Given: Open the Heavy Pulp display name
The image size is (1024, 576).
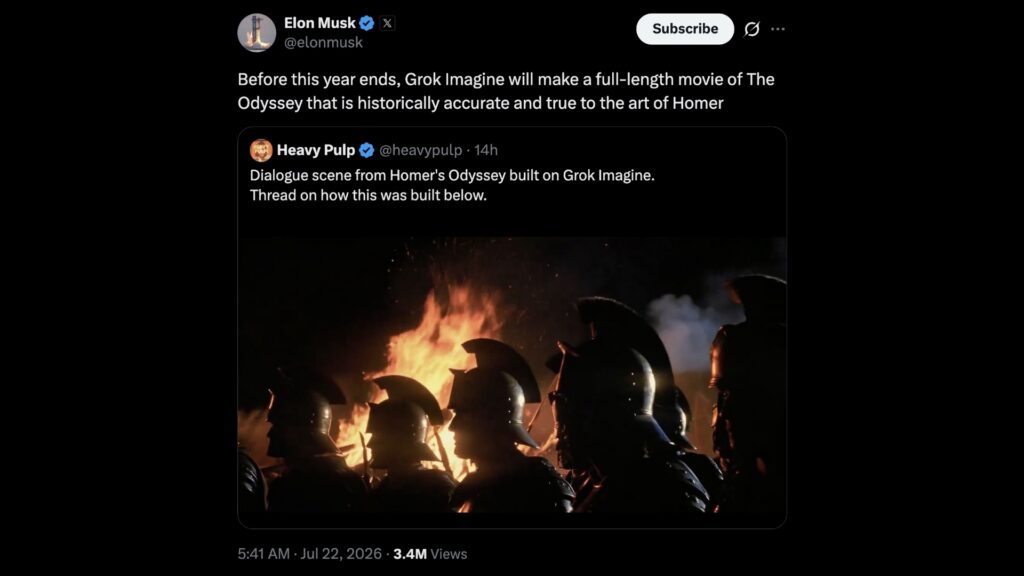Looking at the screenshot, I should click(x=316, y=150).
